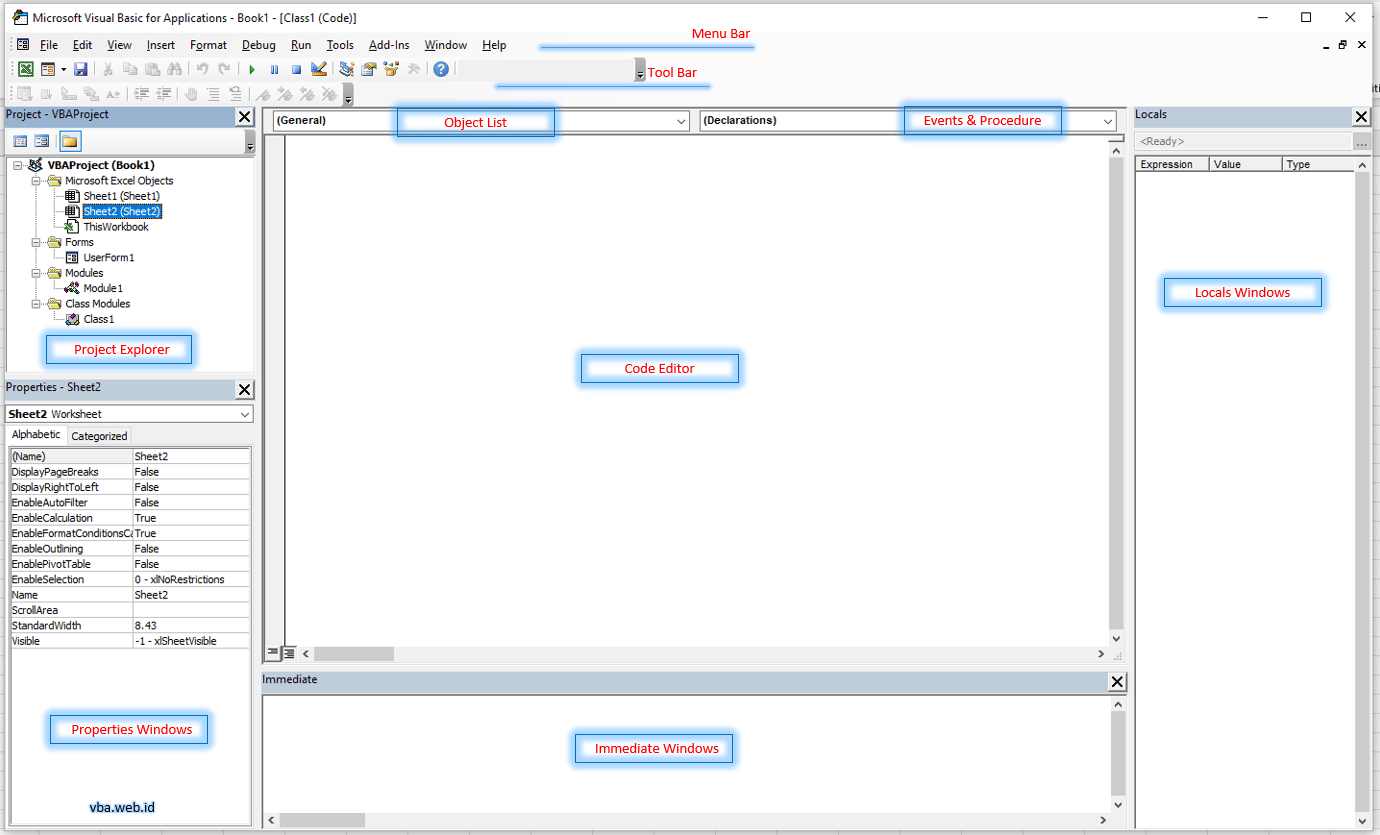Click the code editor horizontal scrollbar thumb
This screenshot has height=835, width=1380.
[354, 653]
